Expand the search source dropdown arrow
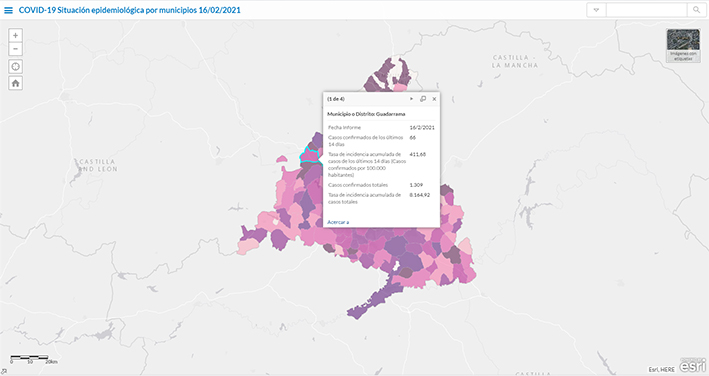The width and height of the screenshot is (709, 376). (x=596, y=10)
